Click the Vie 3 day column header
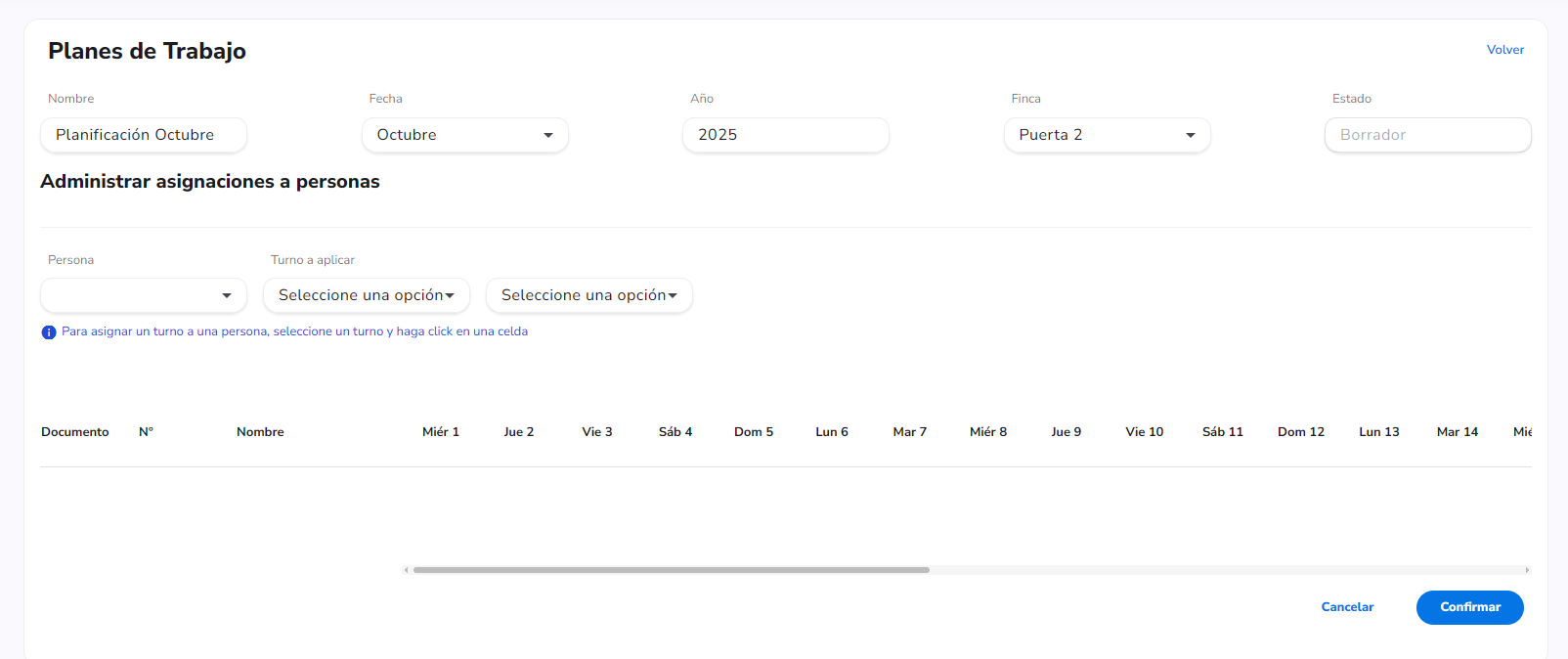Viewport: 1568px width, 659px height. [x=597, y=432]
